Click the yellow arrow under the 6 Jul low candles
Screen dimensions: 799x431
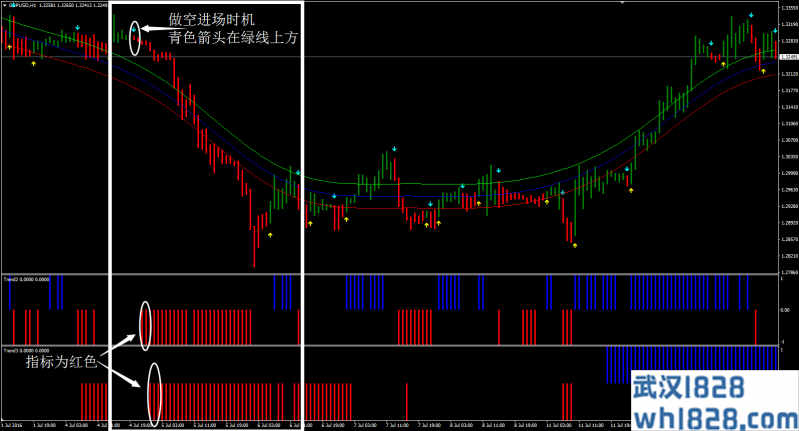click(270, 235)
